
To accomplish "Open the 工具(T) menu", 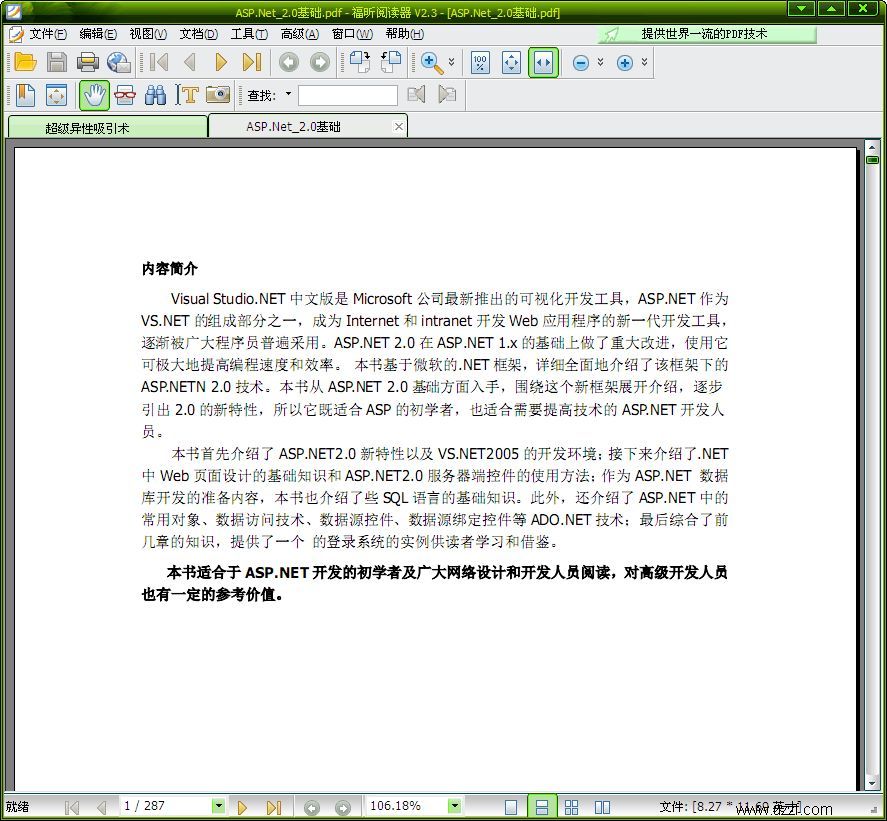I will (249, 34).
